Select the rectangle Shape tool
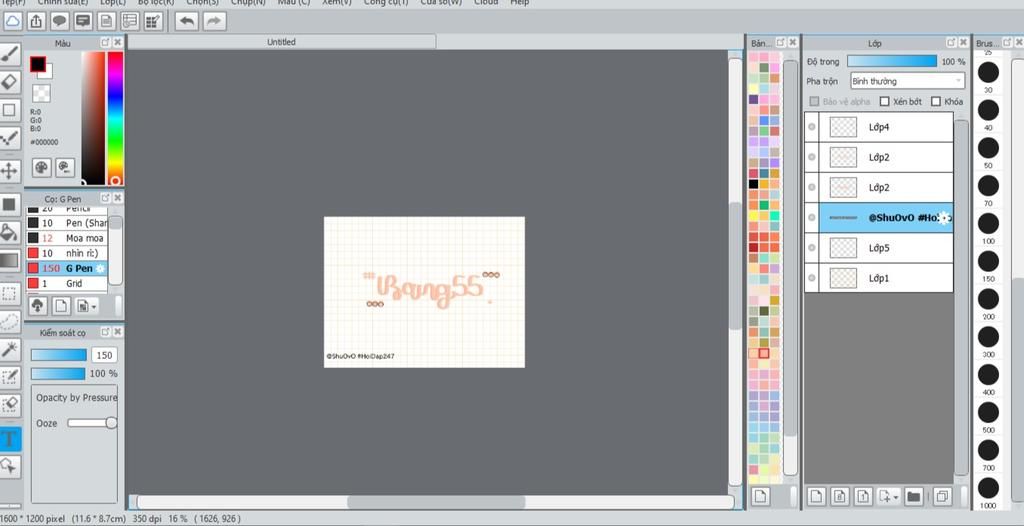The height and width of the screenshot is (526, 1024). 10,110
